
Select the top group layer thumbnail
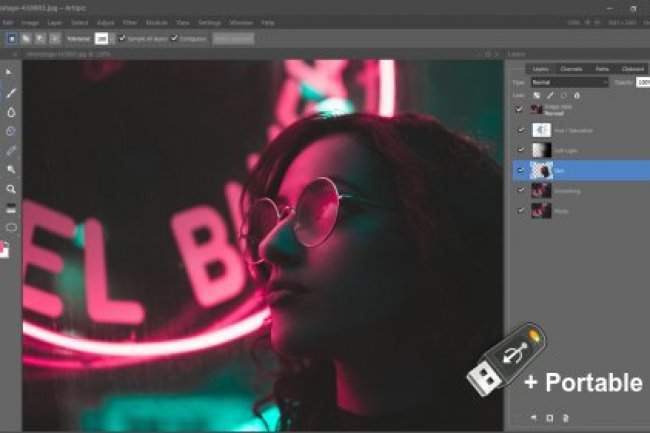click(536, 109)
